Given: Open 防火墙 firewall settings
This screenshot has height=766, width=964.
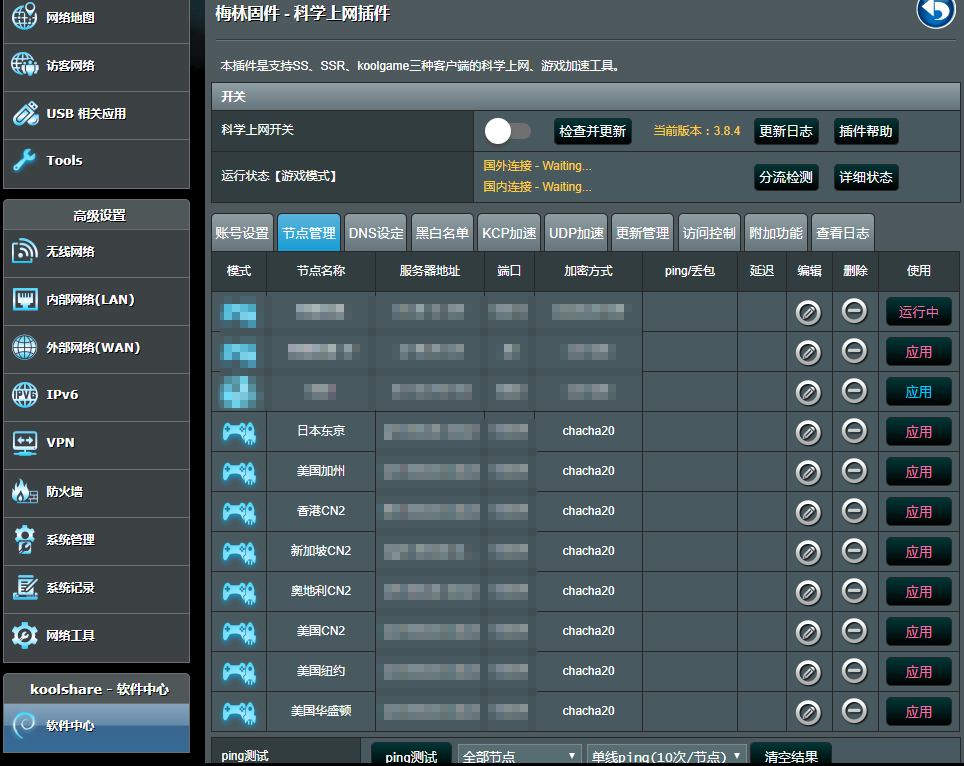Looking at the screenshot, I should (97, 491).
